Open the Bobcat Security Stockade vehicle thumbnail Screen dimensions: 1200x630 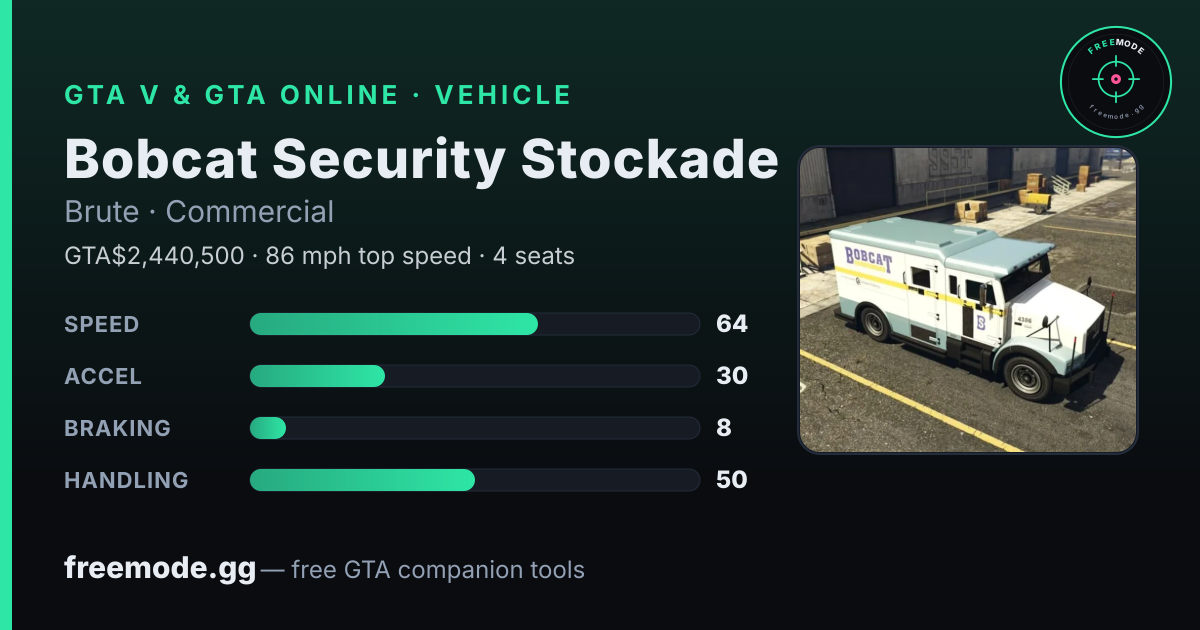coord(968,300)
